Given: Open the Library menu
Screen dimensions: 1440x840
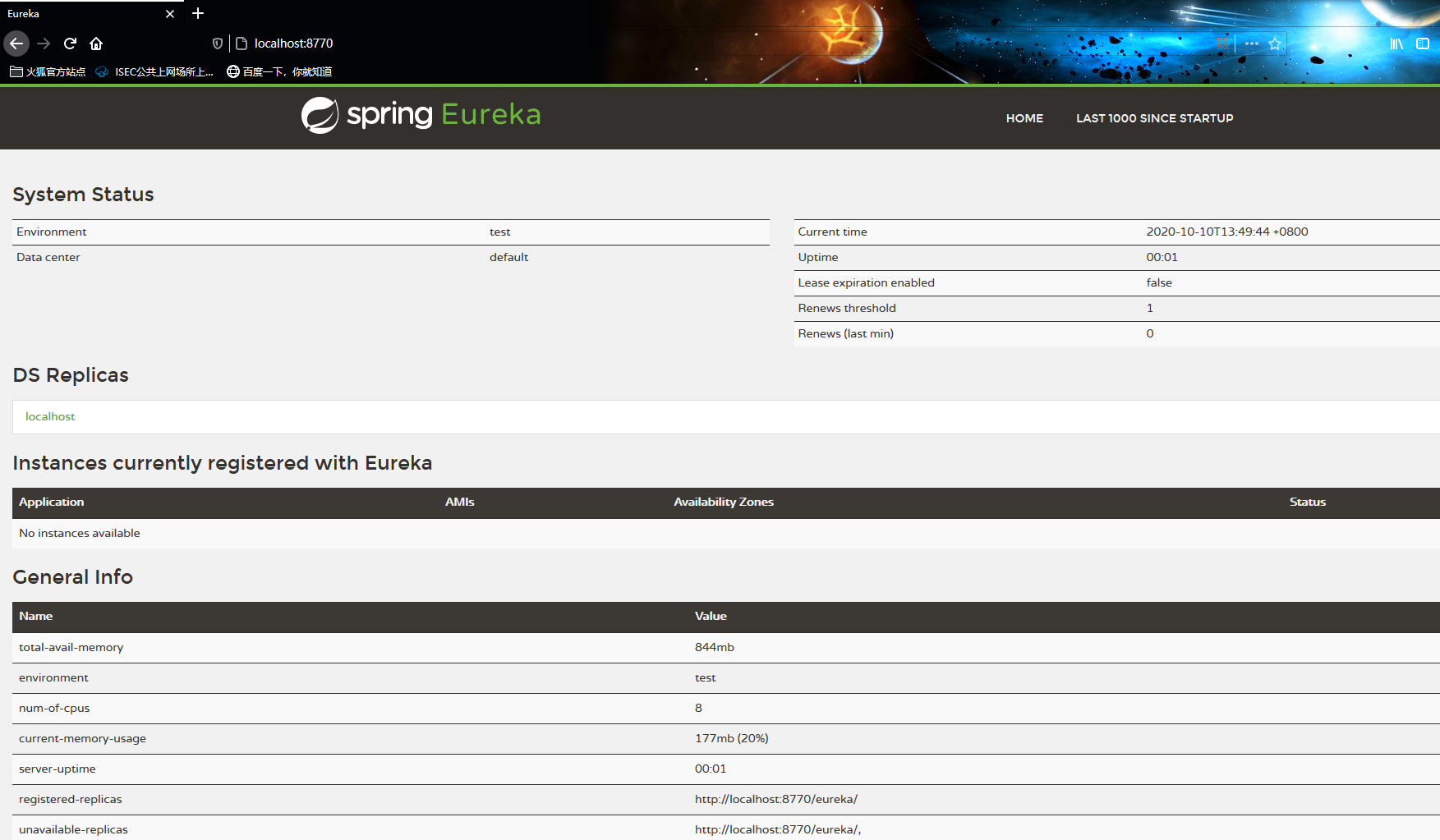Looking at the screenshot, I should (x=1396, y=44).
